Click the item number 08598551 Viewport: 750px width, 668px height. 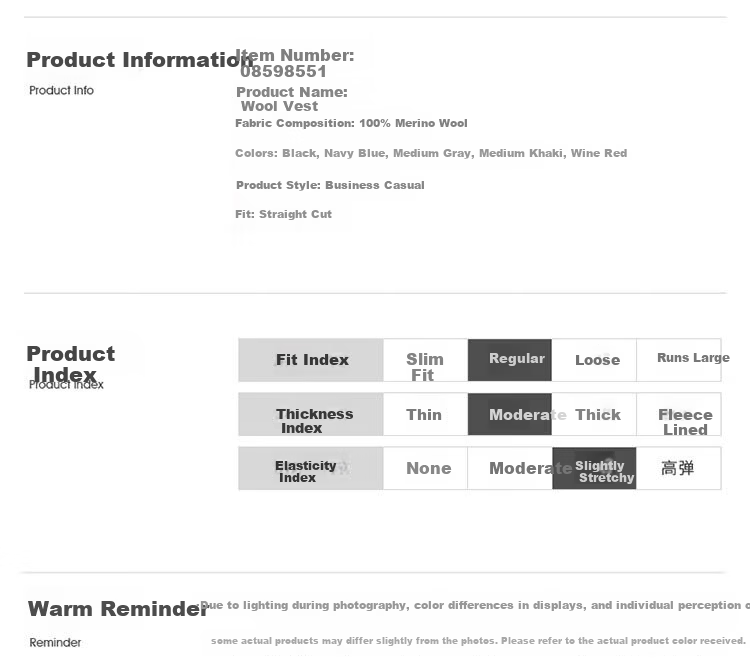pyautogui.click(x=283, y=72)
